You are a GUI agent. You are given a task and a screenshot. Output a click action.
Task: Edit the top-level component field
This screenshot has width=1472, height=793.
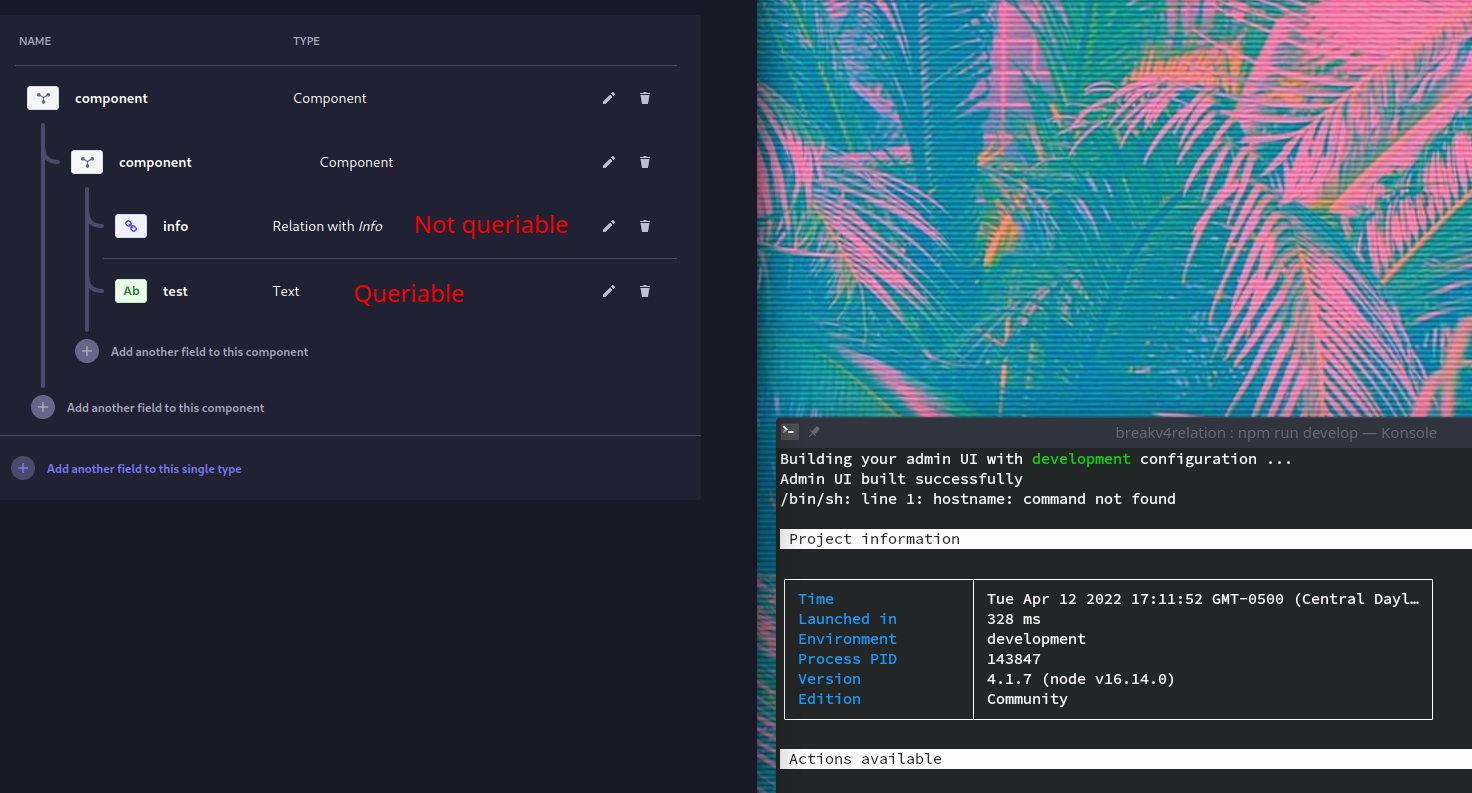[x=609, y=98]
